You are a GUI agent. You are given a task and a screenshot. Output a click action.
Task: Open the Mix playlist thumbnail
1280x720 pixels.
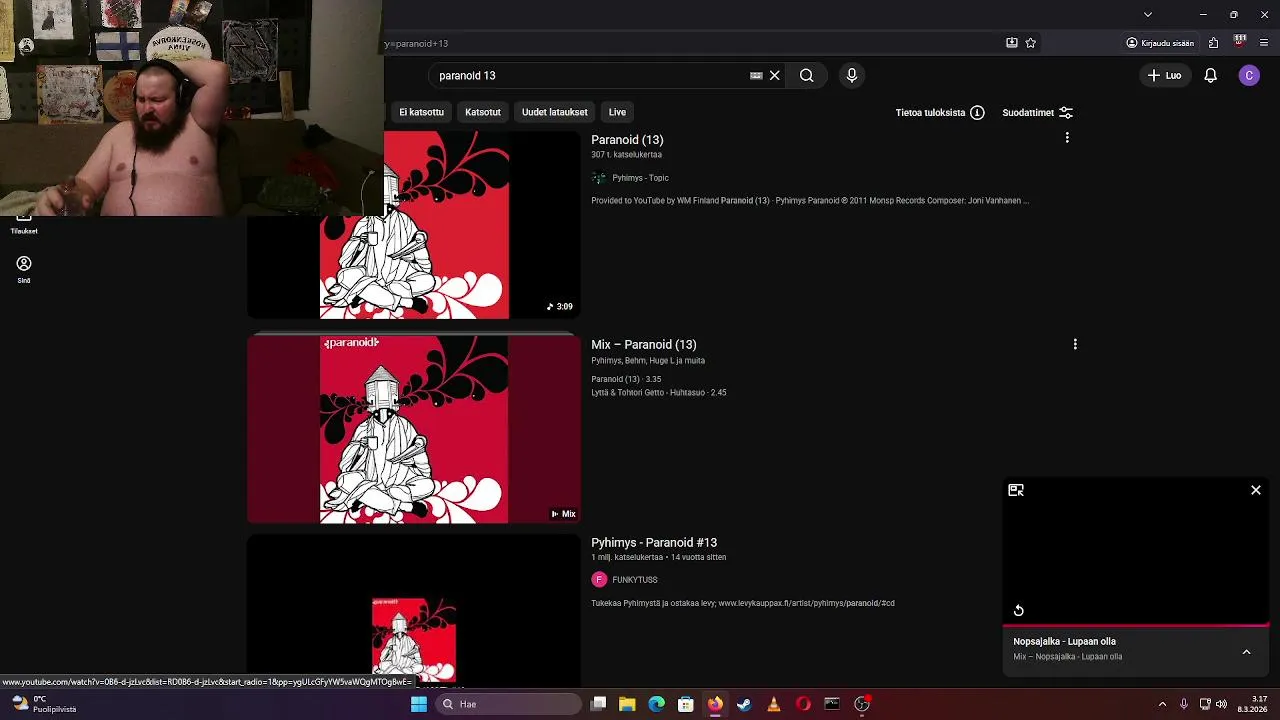pos(414,429)
